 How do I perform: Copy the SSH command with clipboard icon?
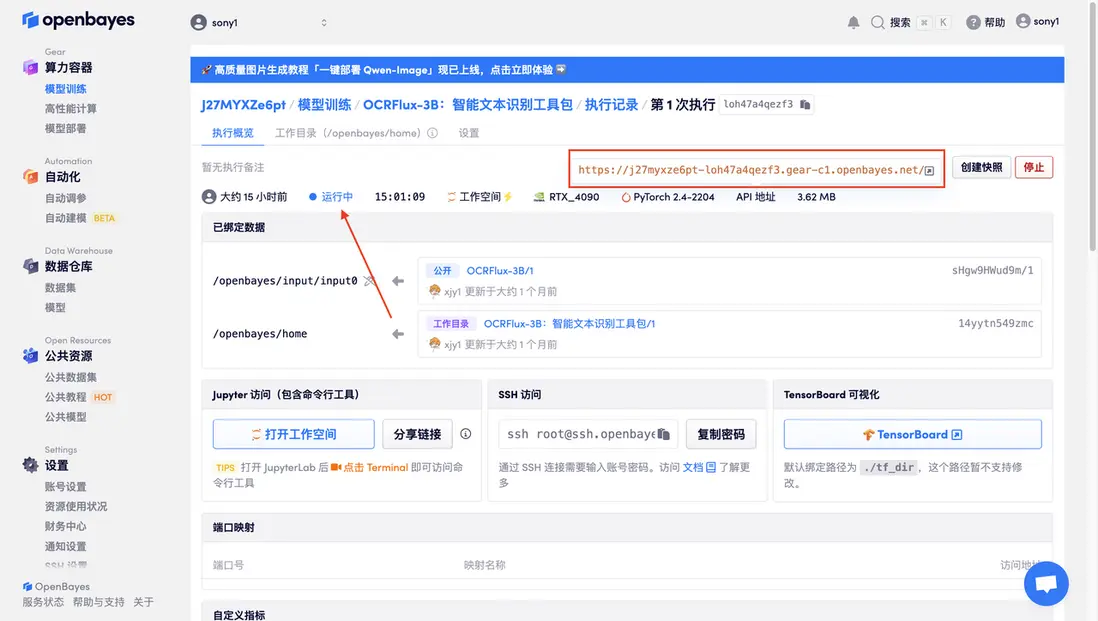pos(664,434)
